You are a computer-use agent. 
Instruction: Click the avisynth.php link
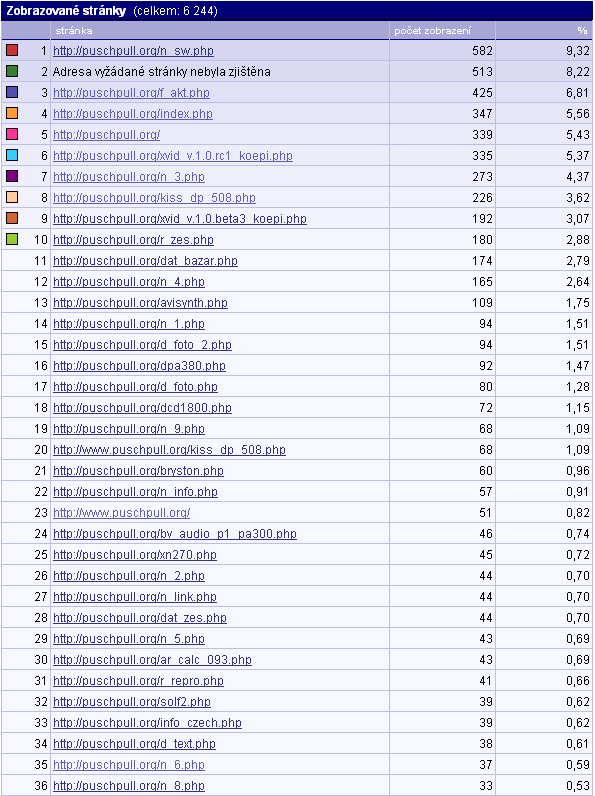141,303
